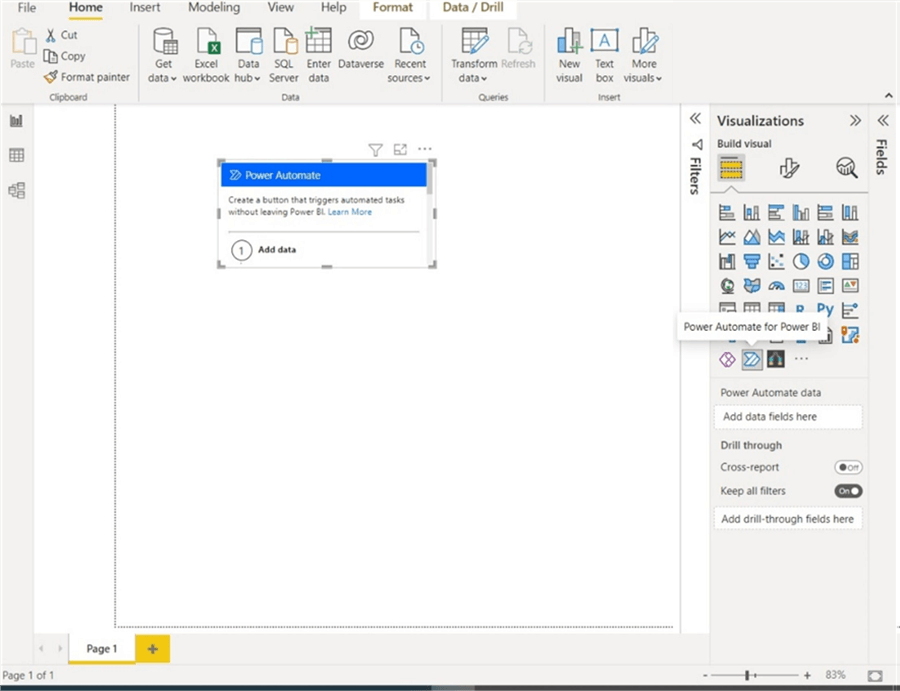This screenshot has height=691, width=900.
Task: Click the visual's filter funnel icon
Action: tap(375, 150)
